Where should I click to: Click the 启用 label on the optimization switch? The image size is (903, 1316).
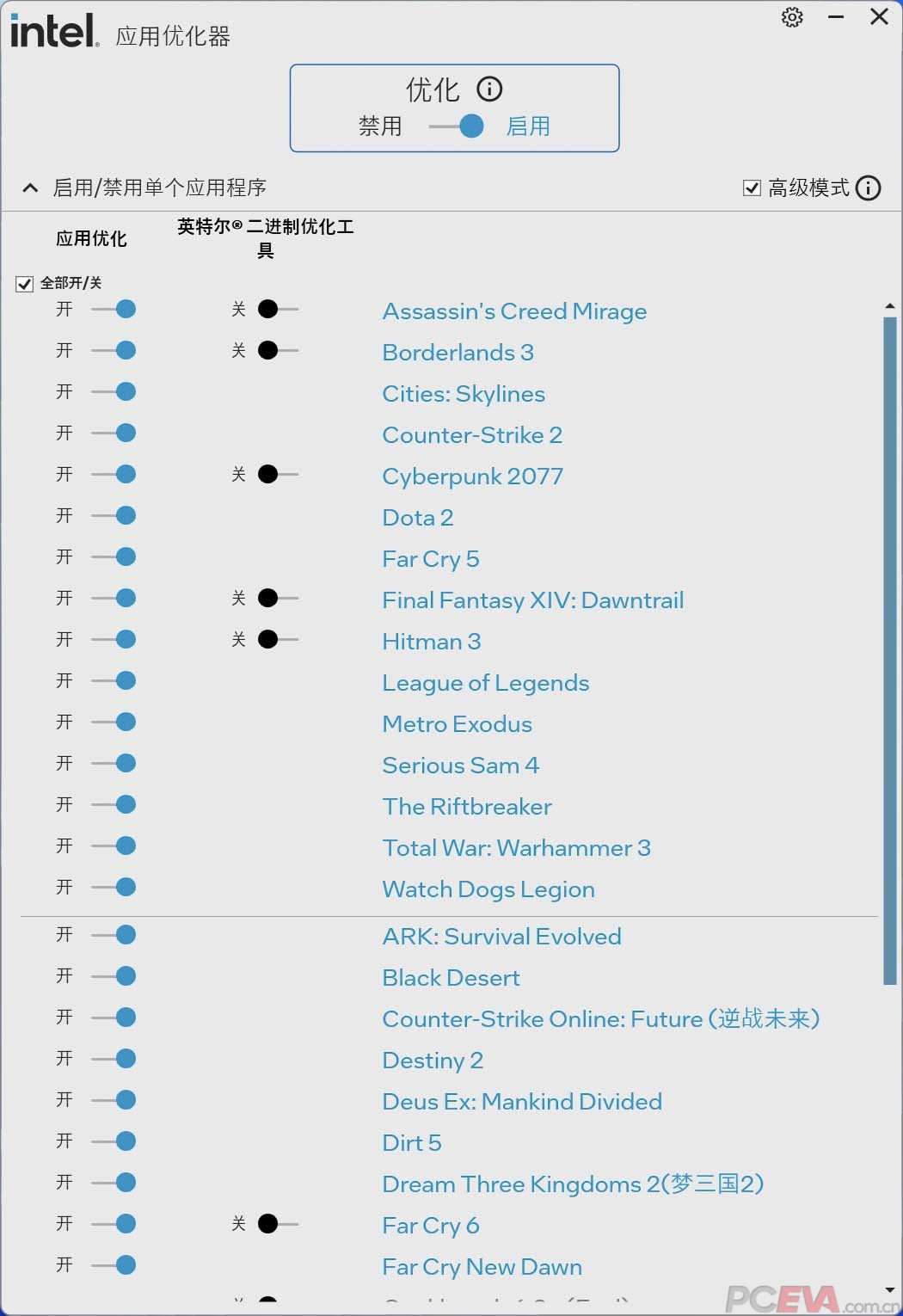[528, 126]
